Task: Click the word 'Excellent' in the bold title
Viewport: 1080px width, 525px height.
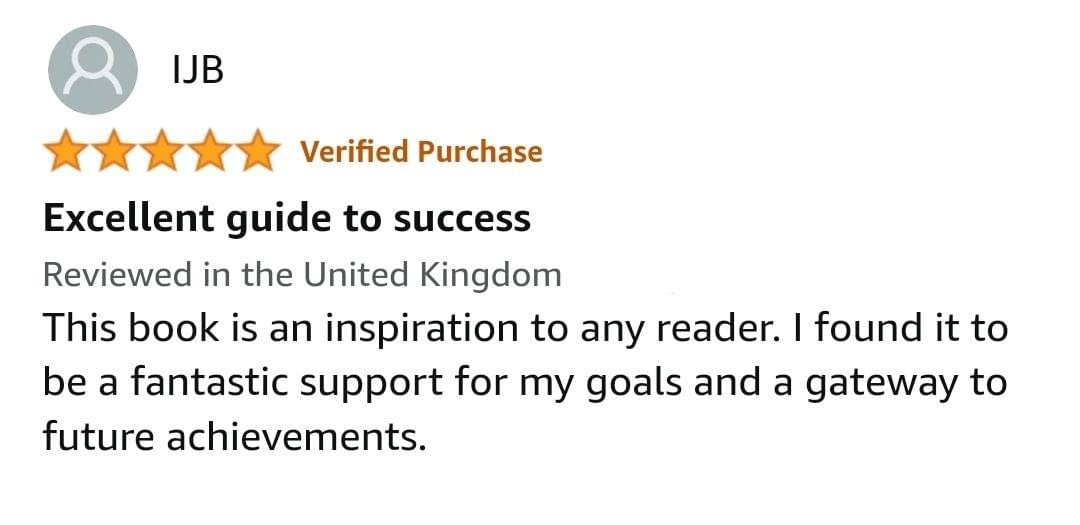Action: tap(128, 218)
